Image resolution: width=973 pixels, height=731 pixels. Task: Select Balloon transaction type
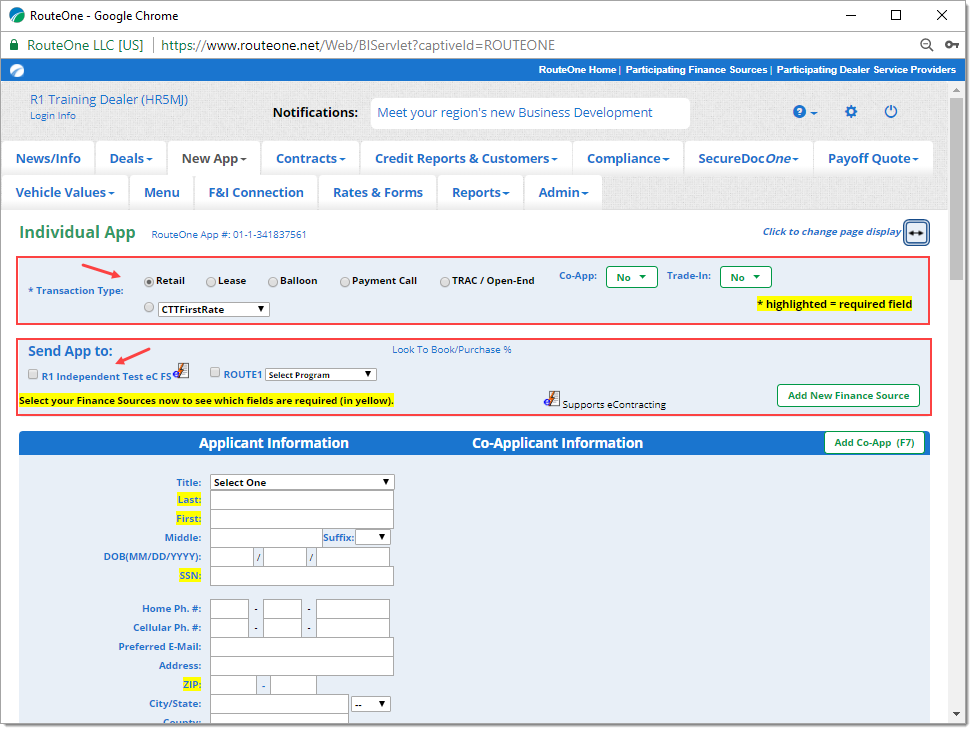pos(272,282)
